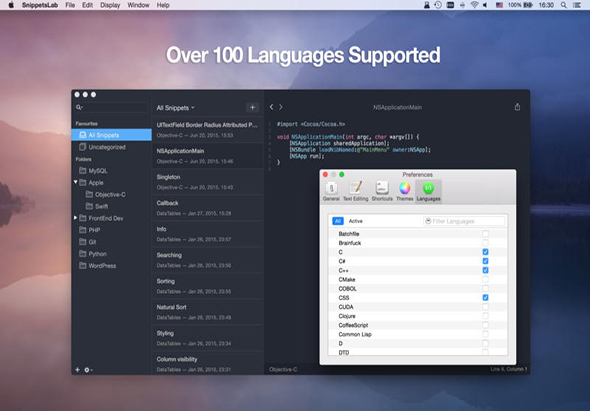590x411 pixels.
Task: Open the All Snippets dropdown header
Action: pyautogui.click(x=175, y=108)
